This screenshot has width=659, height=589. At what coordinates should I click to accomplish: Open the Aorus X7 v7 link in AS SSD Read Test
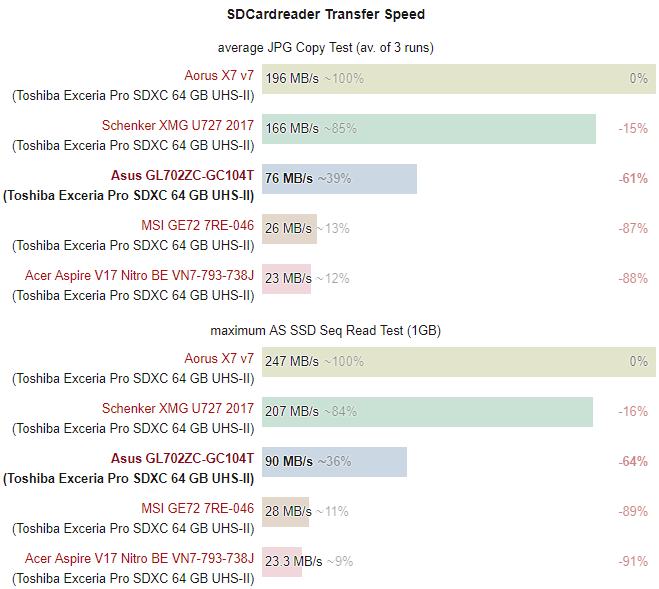[x=219, y=358]
